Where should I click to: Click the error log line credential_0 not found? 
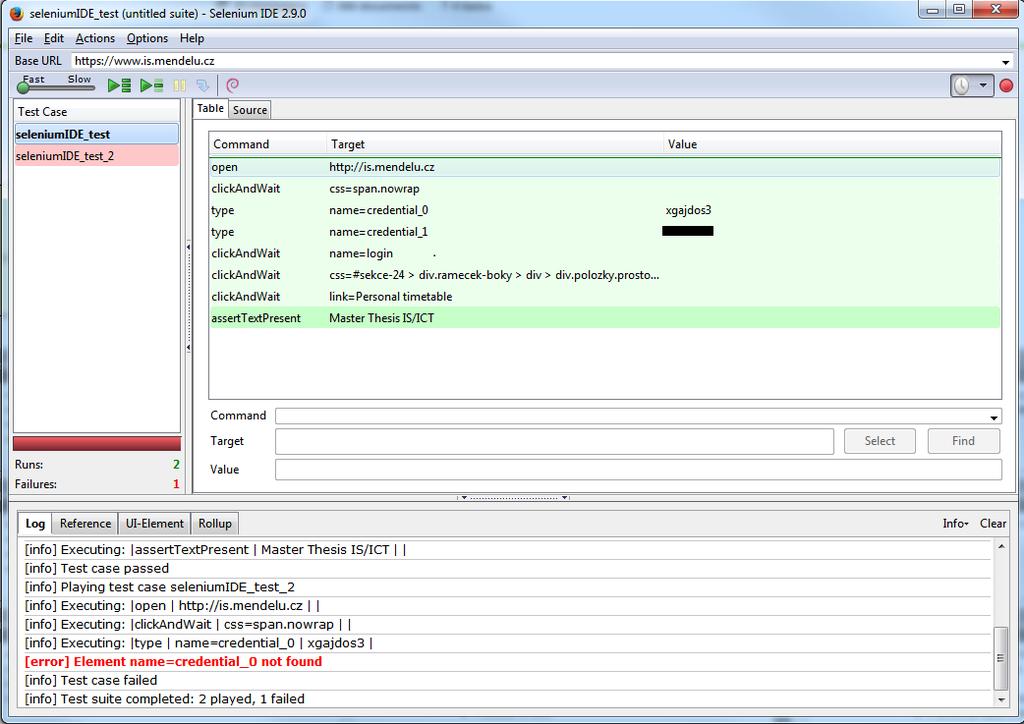click(173, 662)
